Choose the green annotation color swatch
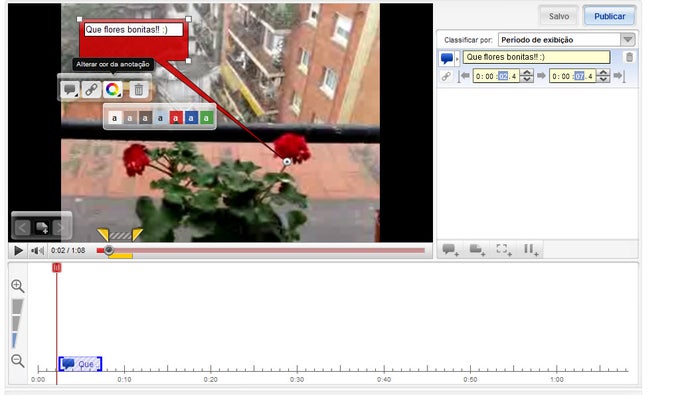Screen dimensions: 680x395 (x=206, y=118)
